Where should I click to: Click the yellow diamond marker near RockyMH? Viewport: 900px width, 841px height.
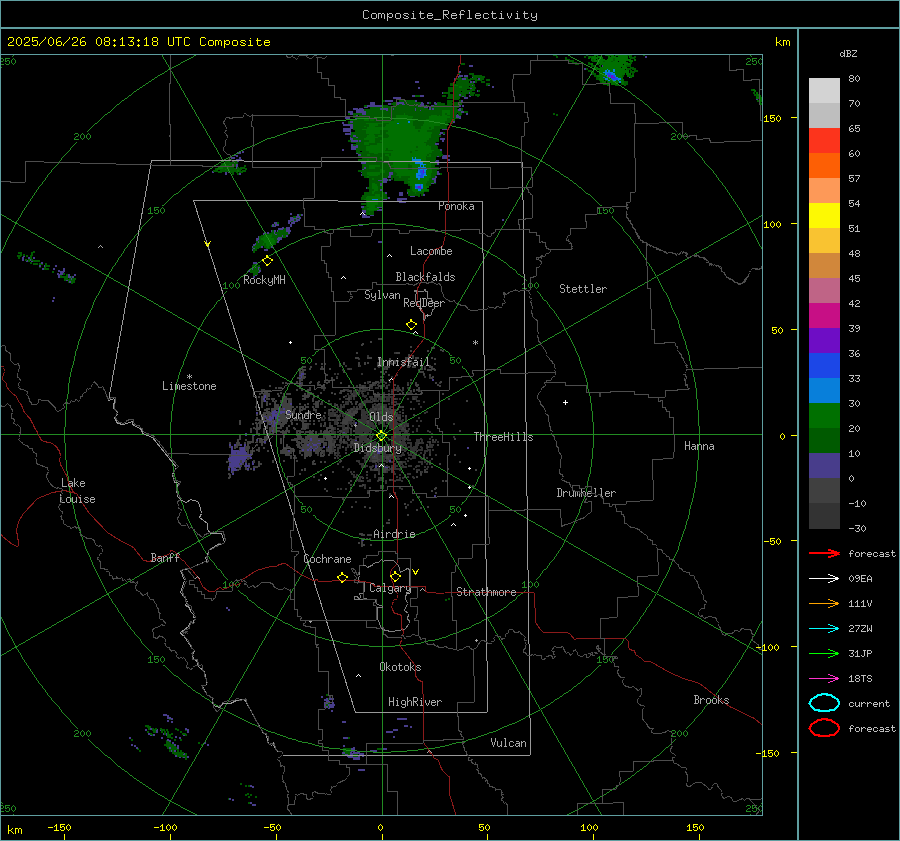267,261
